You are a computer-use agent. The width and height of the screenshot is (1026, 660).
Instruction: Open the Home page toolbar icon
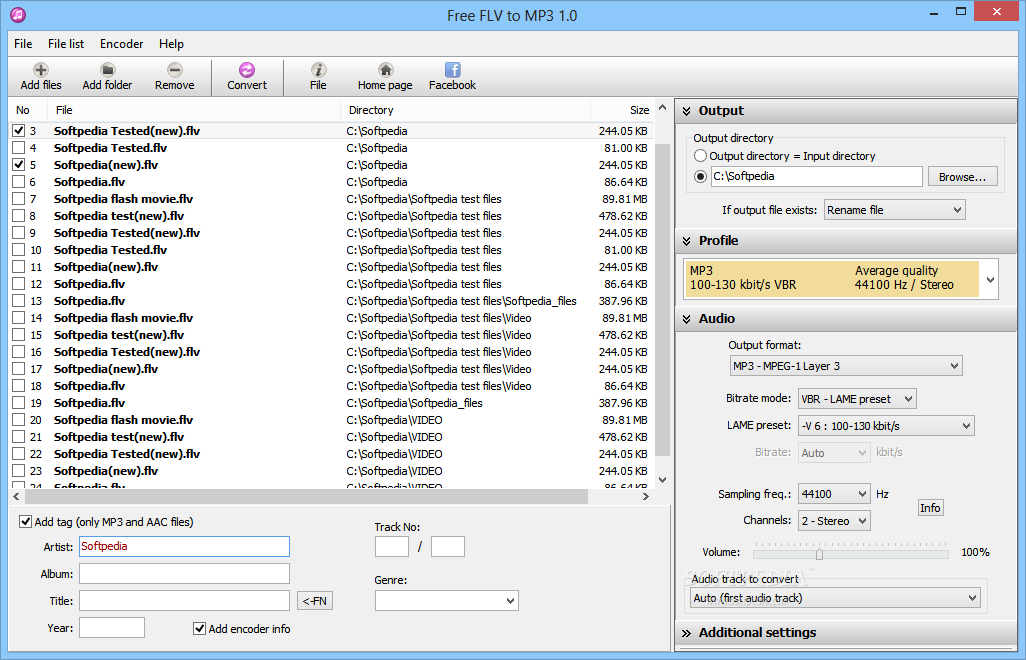click(x=385, y=77)
